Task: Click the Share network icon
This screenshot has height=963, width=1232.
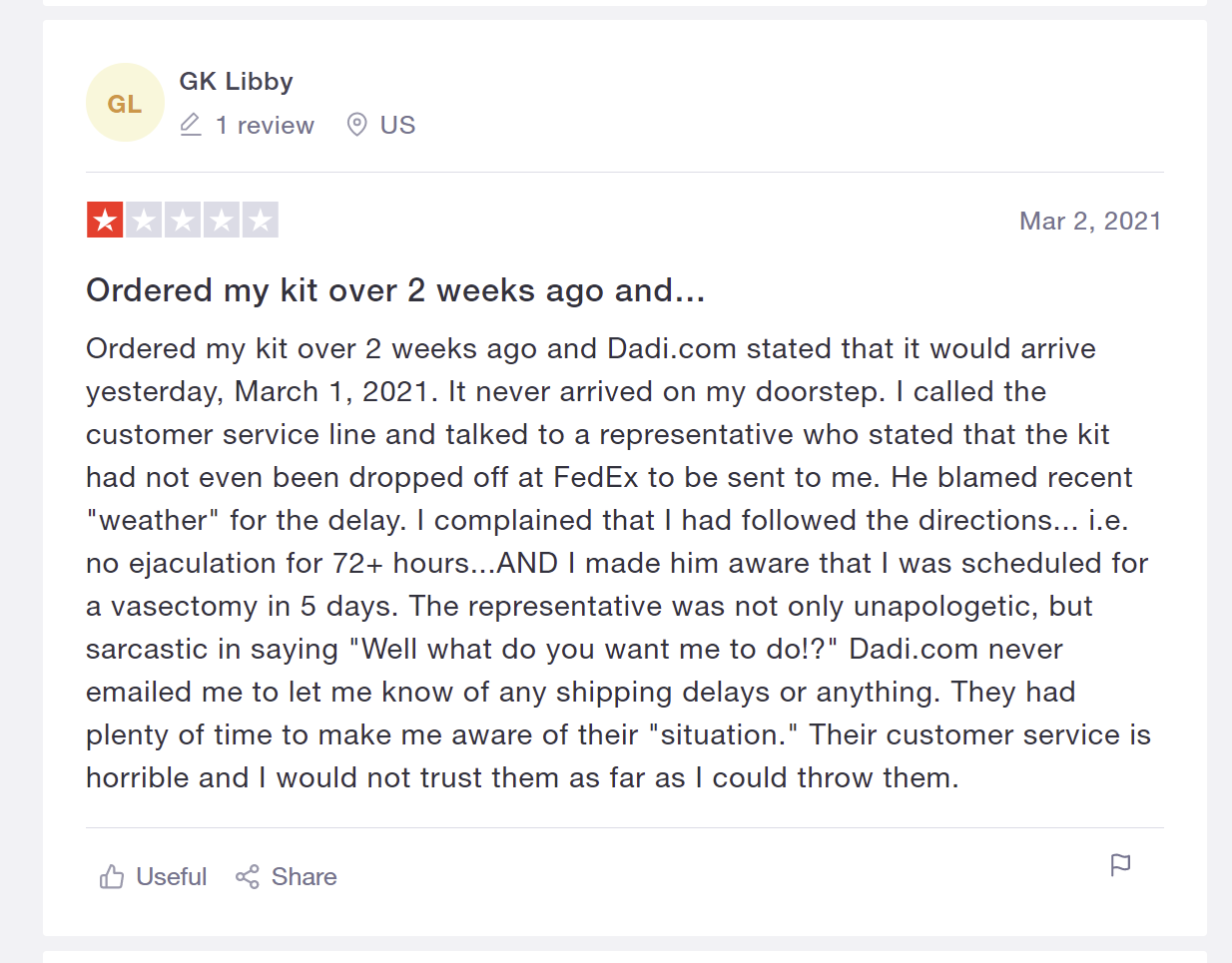Action: pos(248,877)
